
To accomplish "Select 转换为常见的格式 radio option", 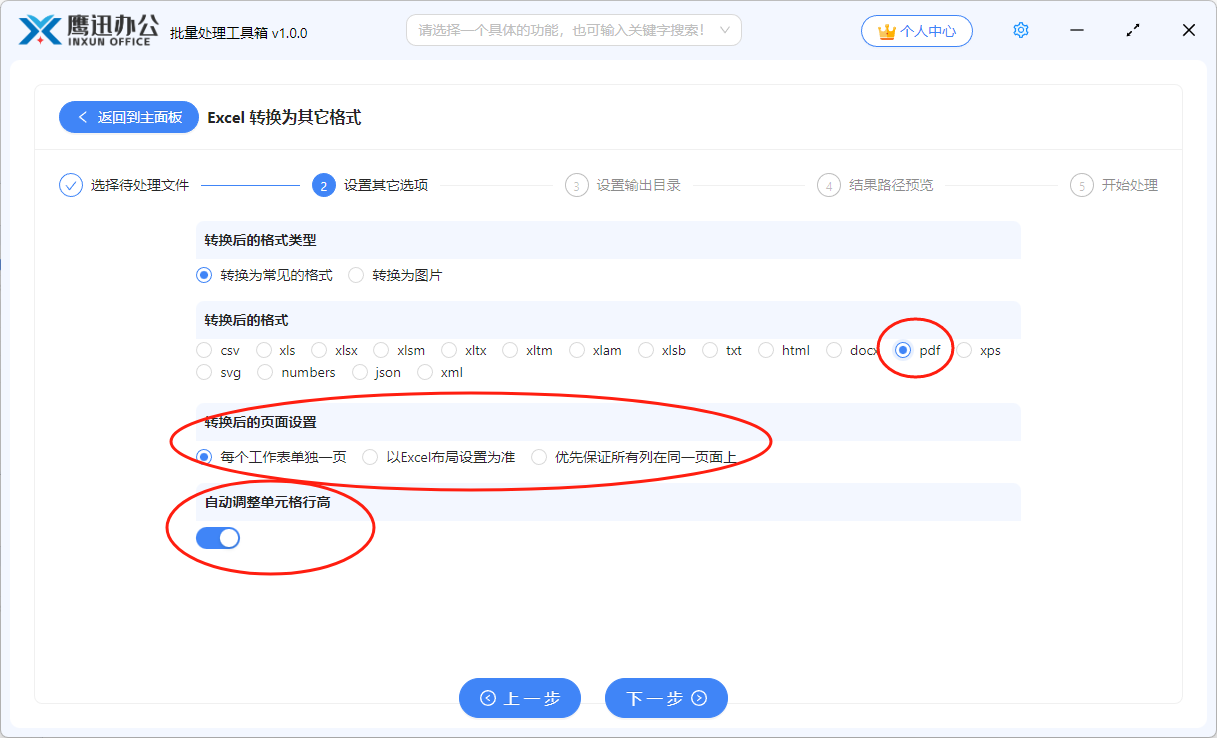I will tap(204, 275).
